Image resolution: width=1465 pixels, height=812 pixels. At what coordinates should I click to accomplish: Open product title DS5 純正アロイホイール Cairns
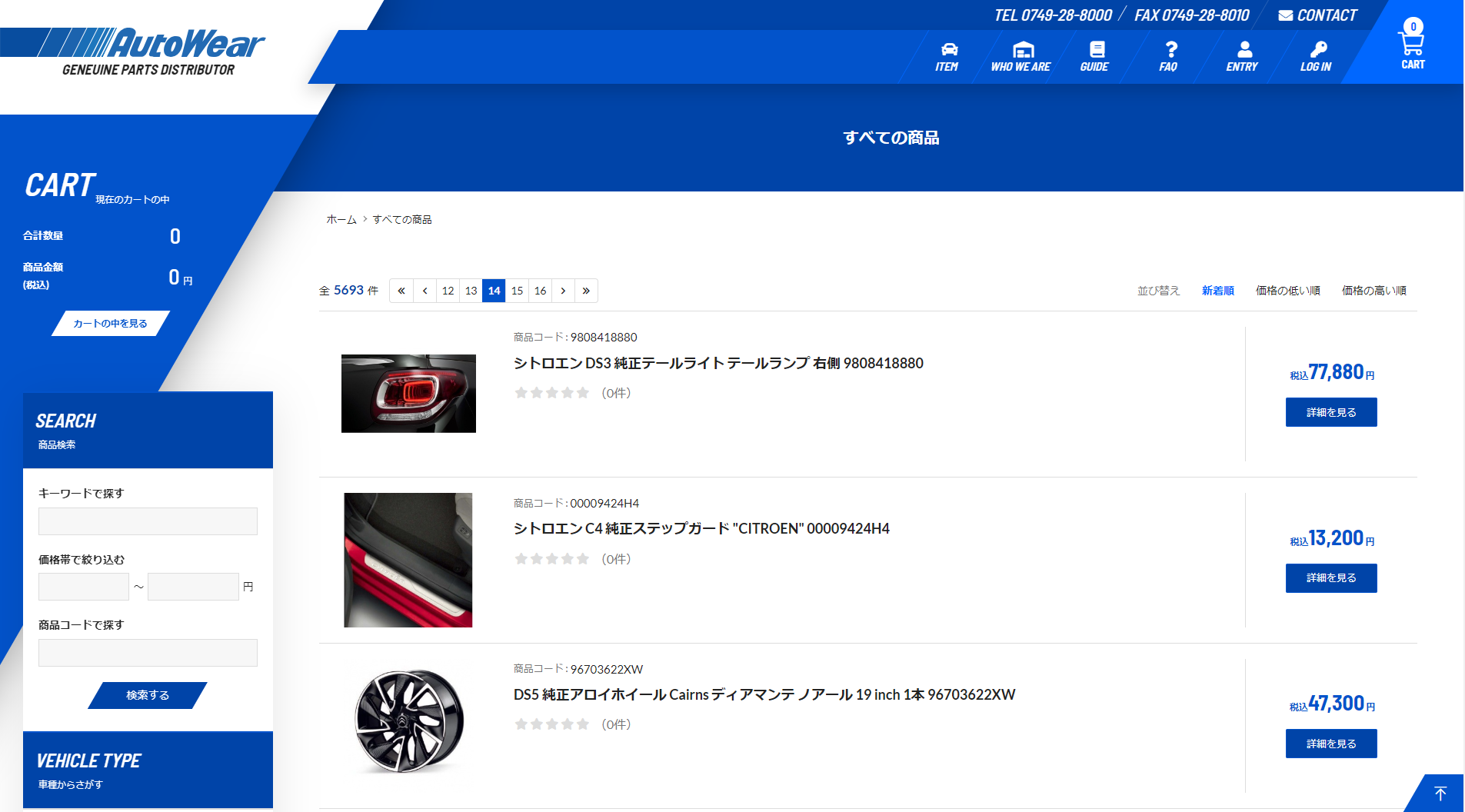pyautogui.click(x=764, y=694)
